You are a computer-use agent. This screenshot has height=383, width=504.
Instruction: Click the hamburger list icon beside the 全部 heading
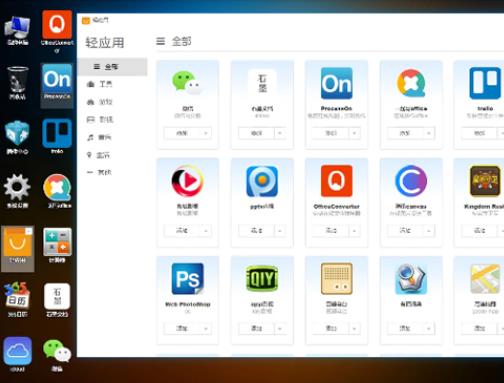click(x=161, y=41)
